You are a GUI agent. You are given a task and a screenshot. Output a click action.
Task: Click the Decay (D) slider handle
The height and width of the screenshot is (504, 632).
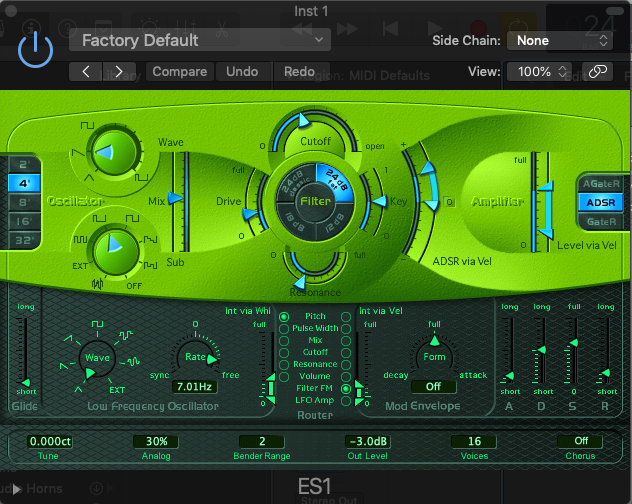click(x=542, y=350)
